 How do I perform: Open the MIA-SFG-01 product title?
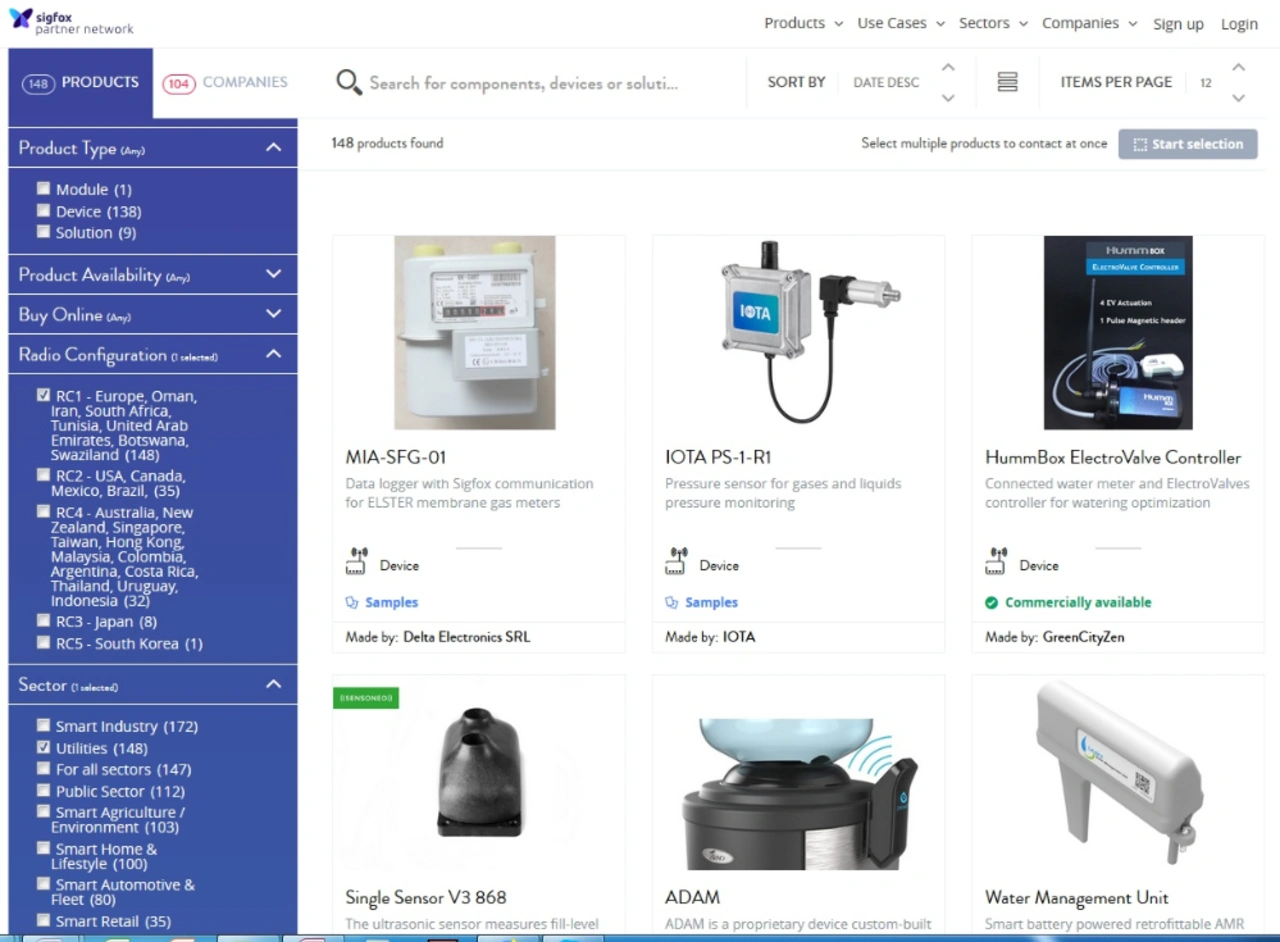[x=395, y=457]
